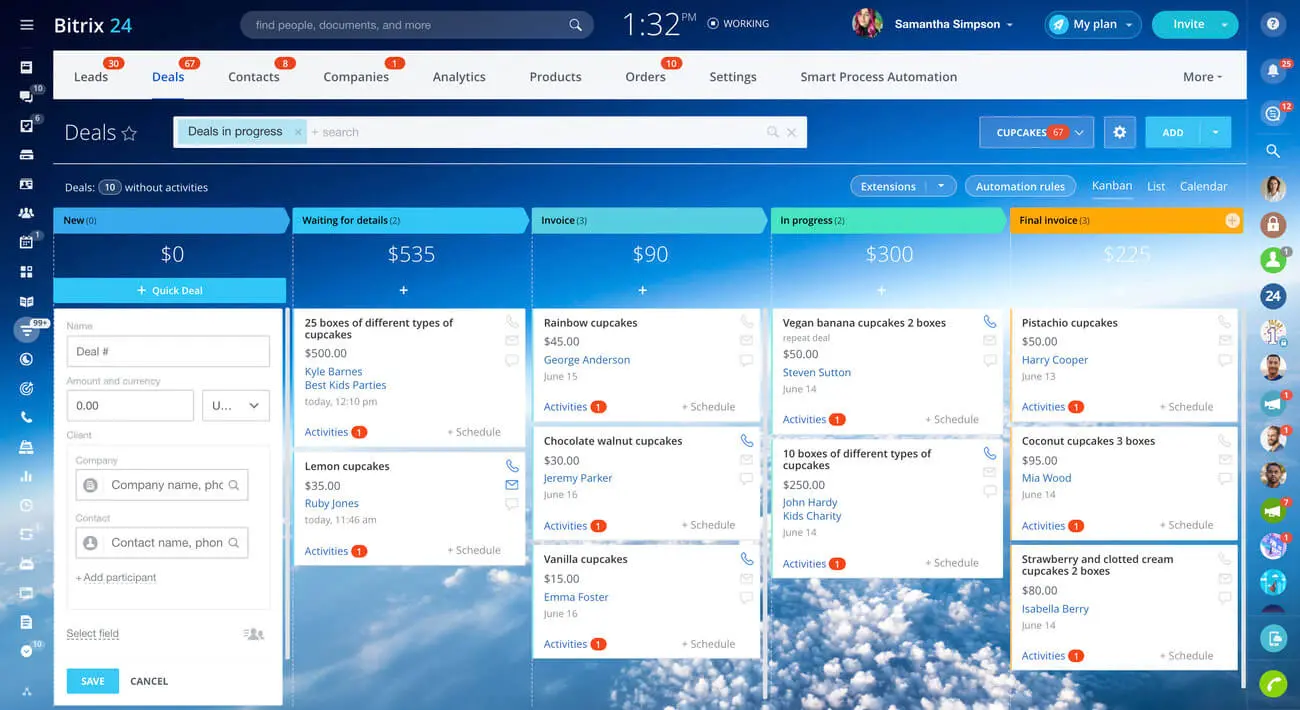Screen dimensions: 1300x710
Task: Click the Deal name input field
Action: [x=168, y=351]
